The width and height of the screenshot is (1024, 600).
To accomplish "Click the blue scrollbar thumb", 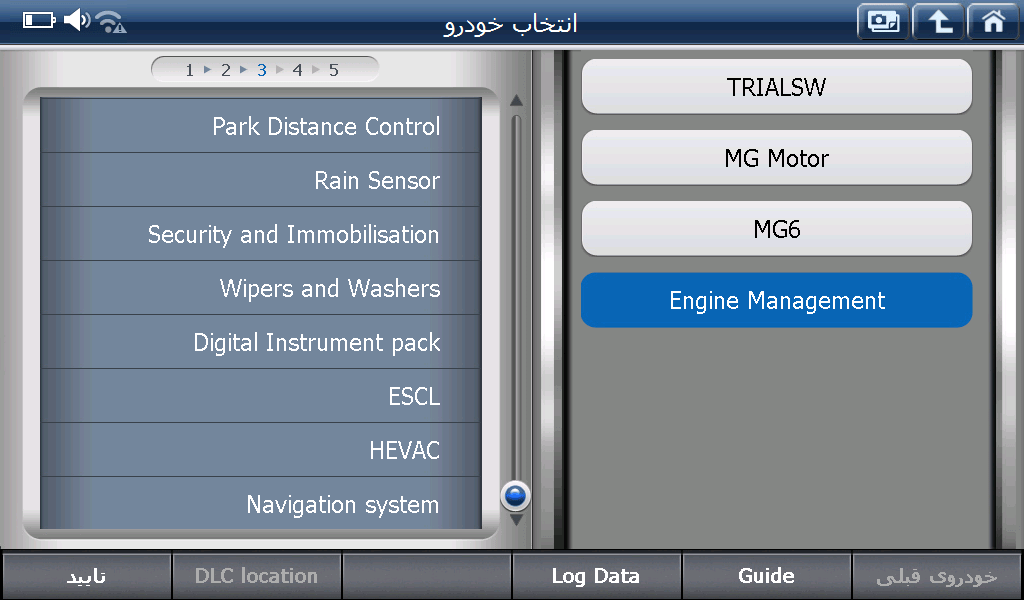I will [516, 494].
